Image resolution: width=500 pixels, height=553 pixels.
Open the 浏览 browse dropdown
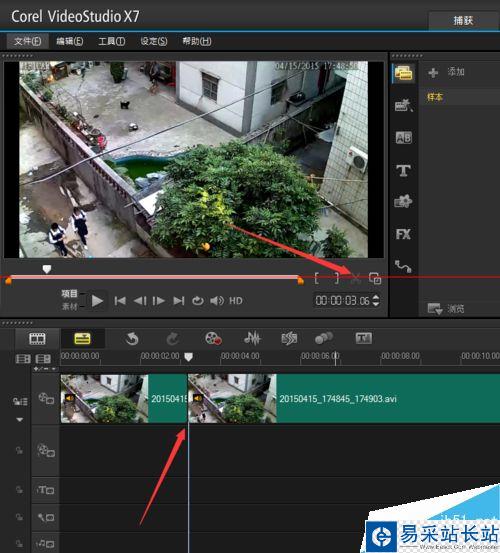446,309
